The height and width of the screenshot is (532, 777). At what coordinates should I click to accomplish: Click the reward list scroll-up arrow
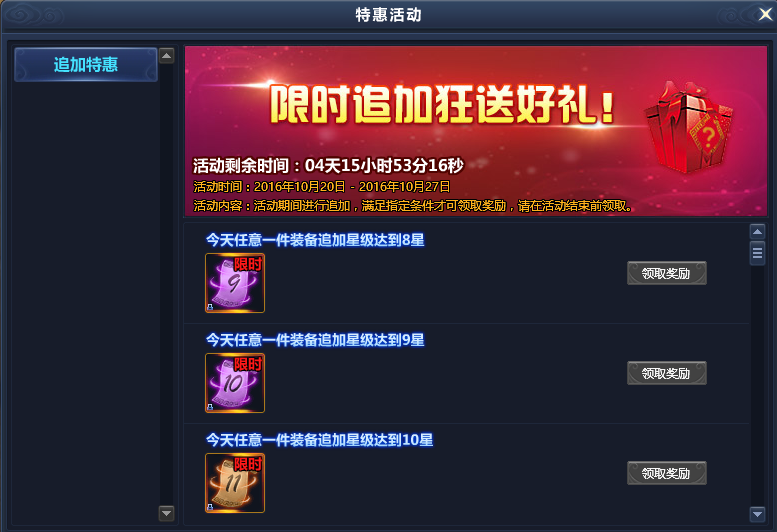[x=757, y=231]
